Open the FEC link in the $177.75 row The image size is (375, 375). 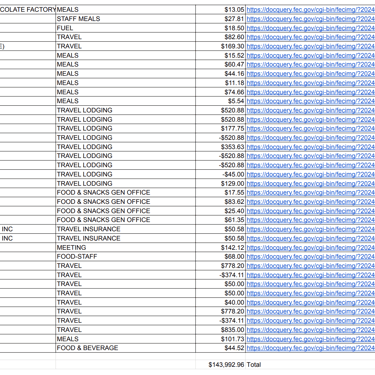click(x=310, y=129)
